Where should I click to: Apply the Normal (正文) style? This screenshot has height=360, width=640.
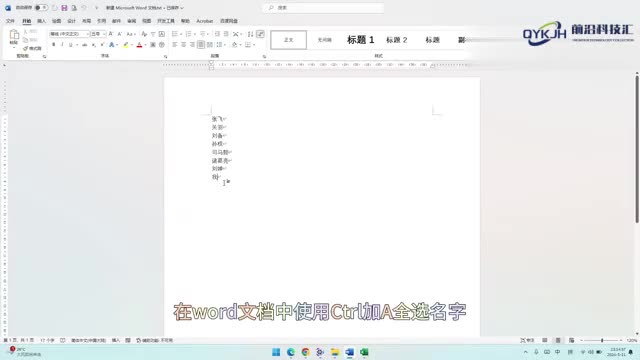tap(289, 40)
